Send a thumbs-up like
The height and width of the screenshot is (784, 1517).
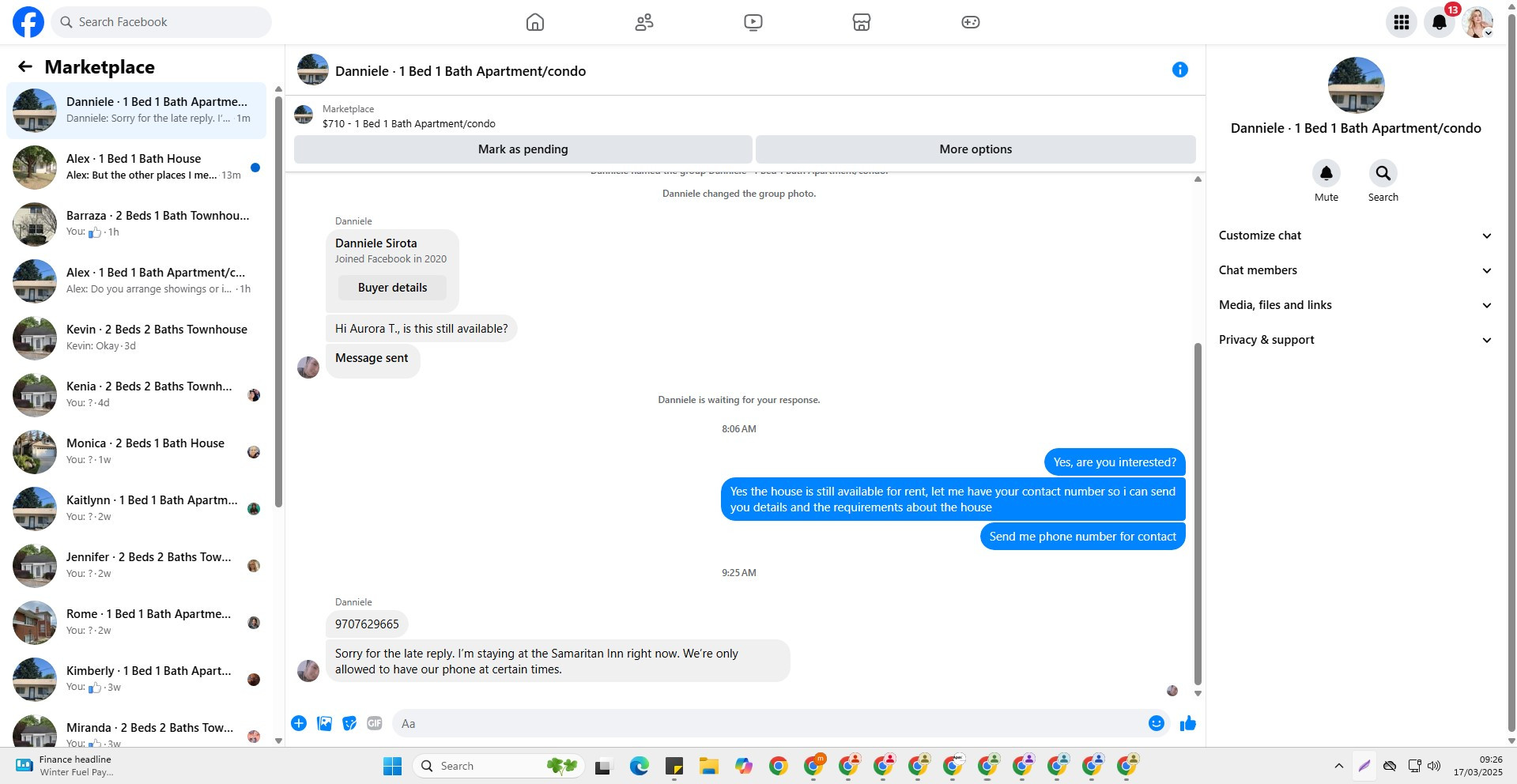[1187, 723]
